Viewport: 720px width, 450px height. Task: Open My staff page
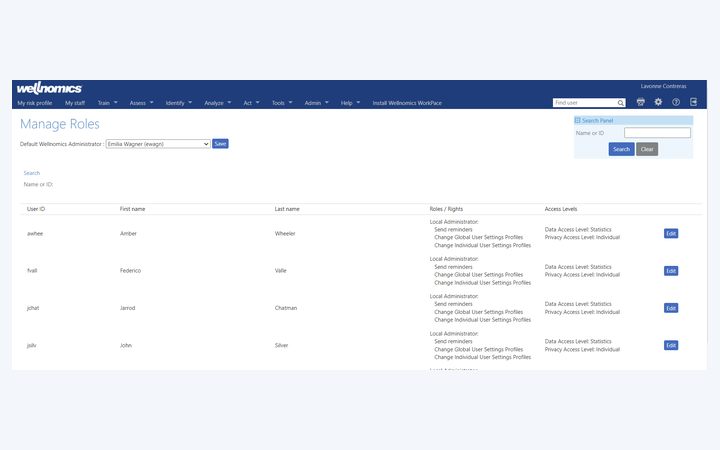pos(75,103)
